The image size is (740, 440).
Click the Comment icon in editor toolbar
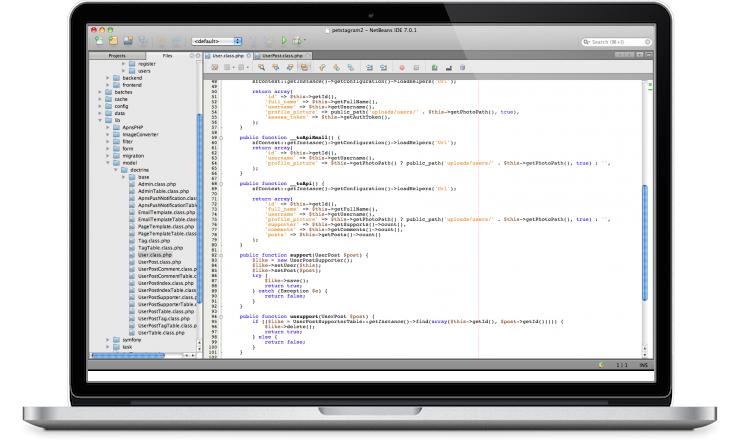click(435, 68)
